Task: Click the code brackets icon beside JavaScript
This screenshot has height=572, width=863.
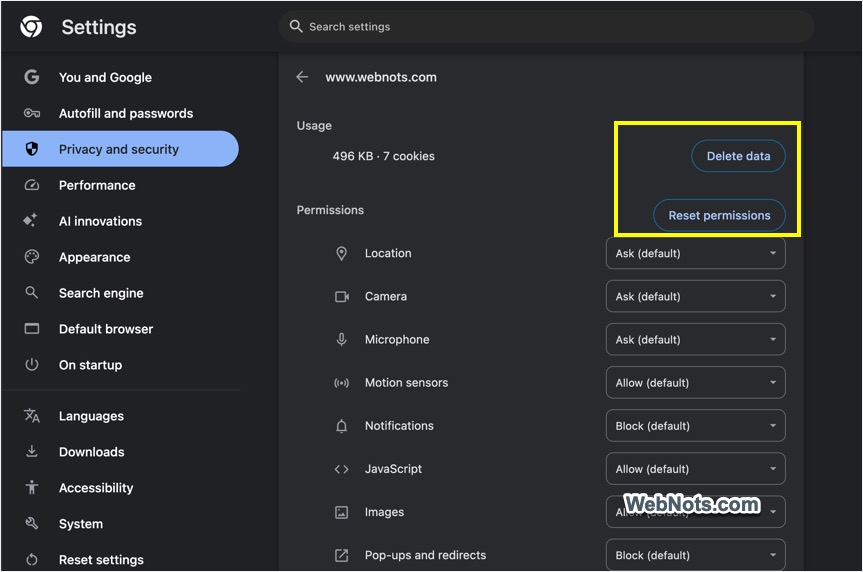Action: (341, 469)
